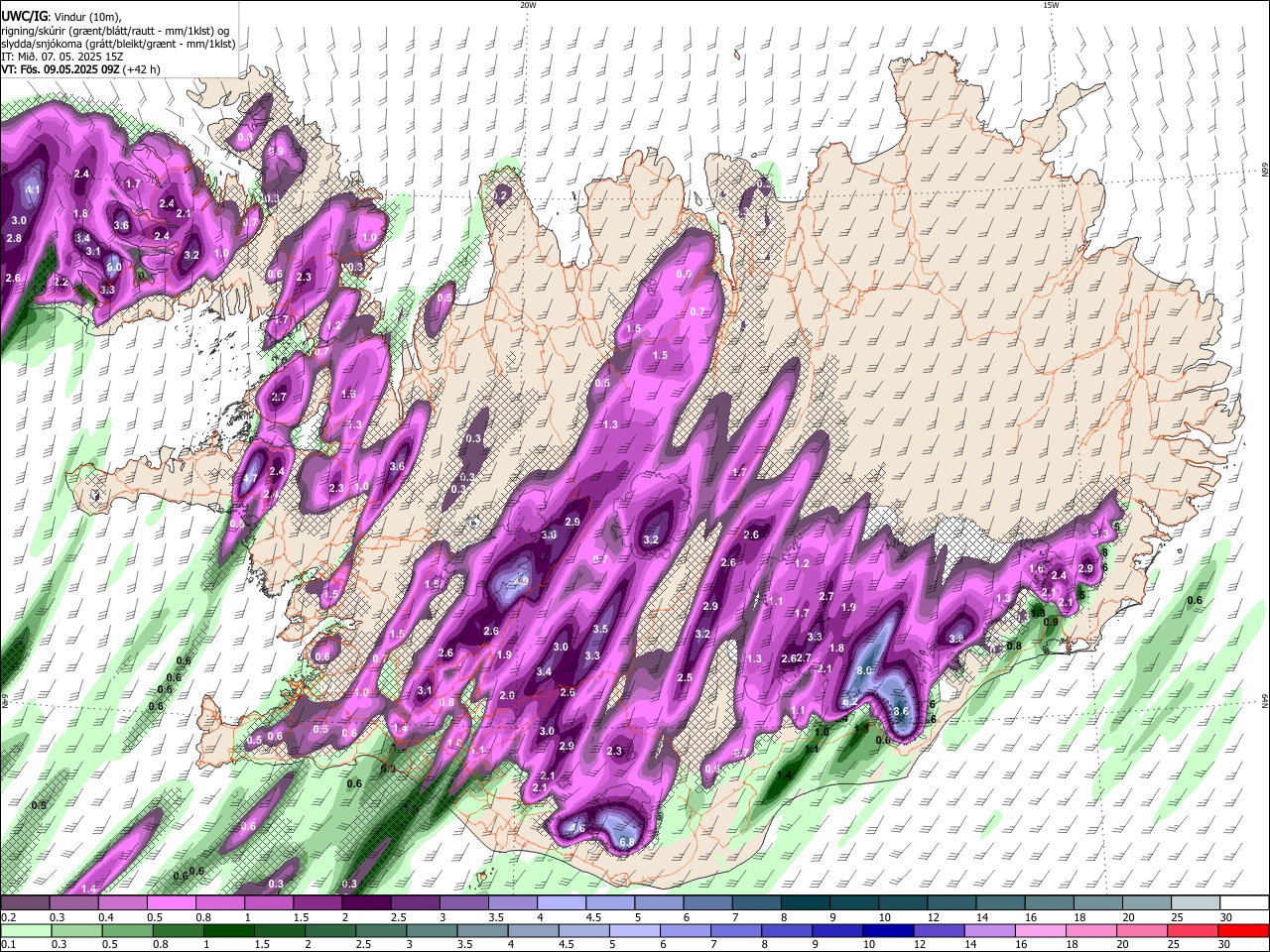Pick the snow-scale swatch starting at 1.5

pos(317,903)
